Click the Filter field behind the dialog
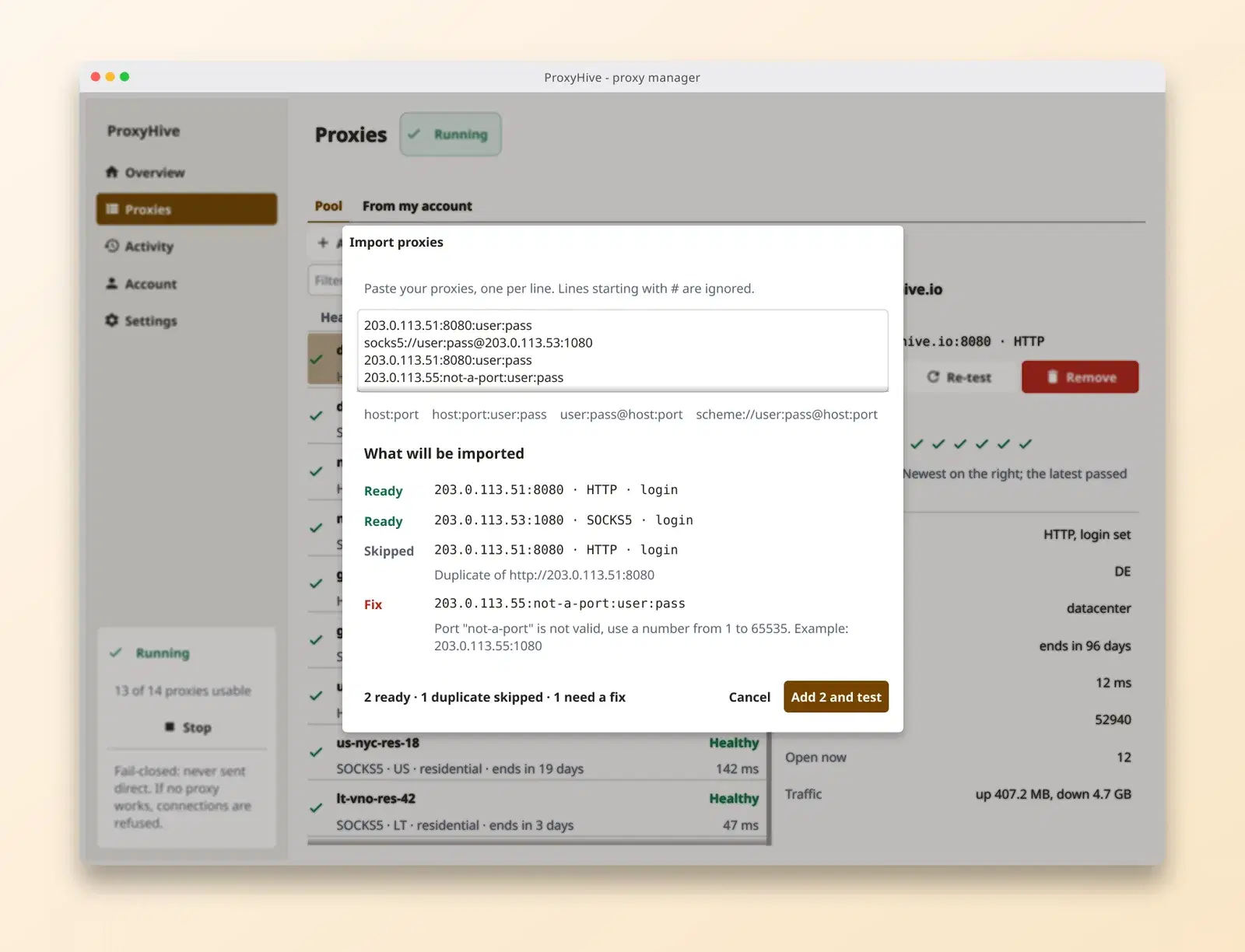 pos(326,280)
